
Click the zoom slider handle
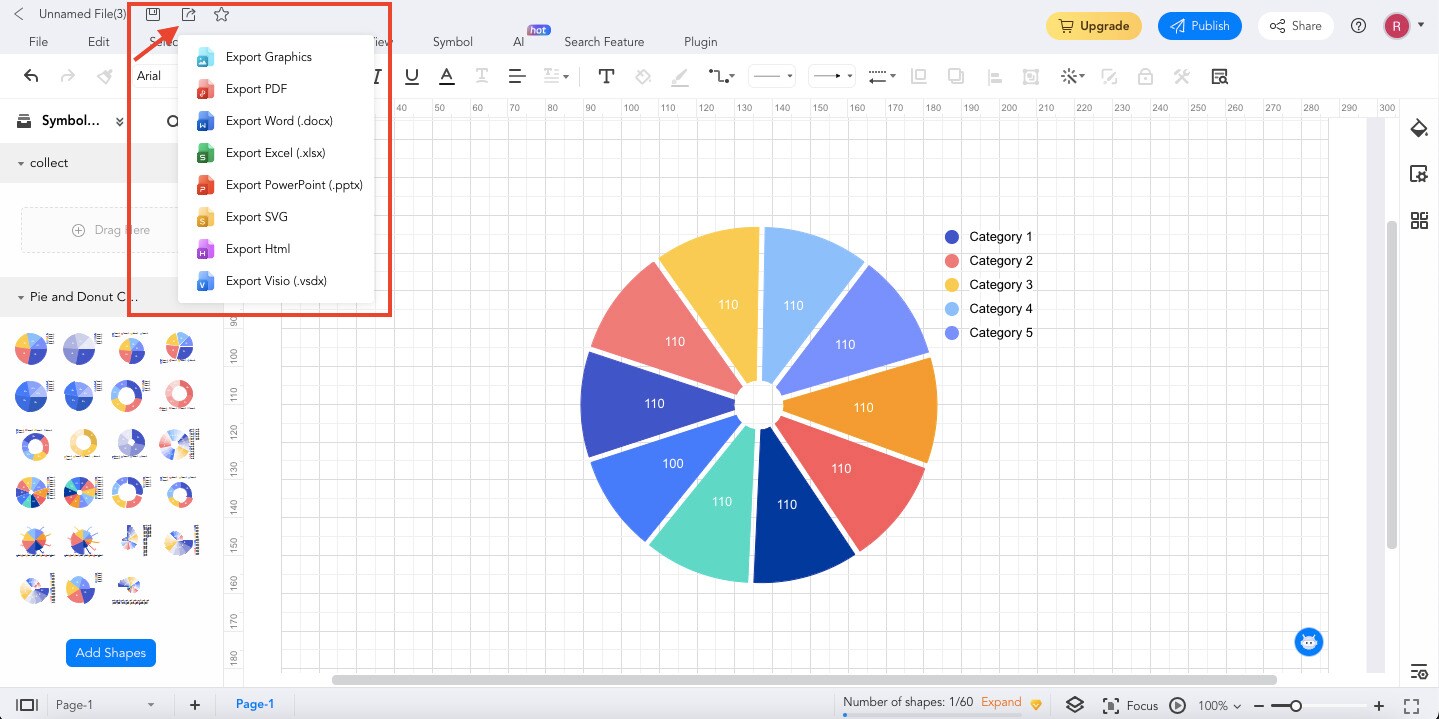[1294, 706]
